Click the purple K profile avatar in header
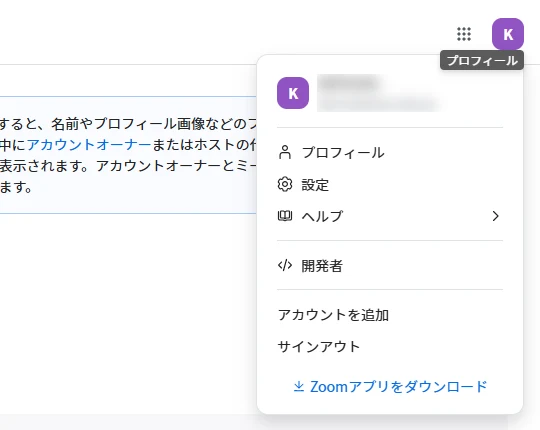The image size is (540, 430). pyautogui.click(x=508, y=34)
